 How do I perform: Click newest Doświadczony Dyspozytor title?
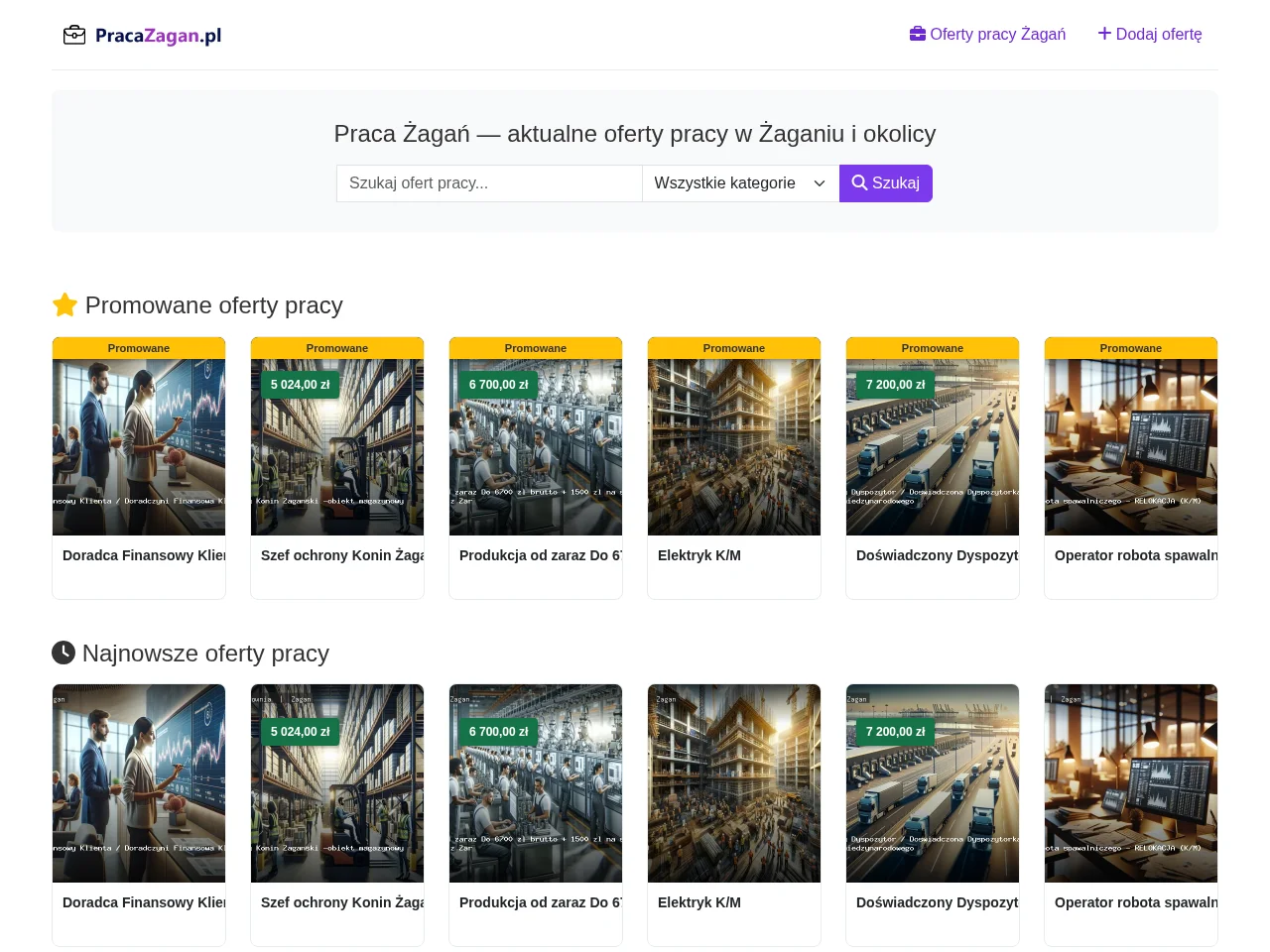pos(938,902)
